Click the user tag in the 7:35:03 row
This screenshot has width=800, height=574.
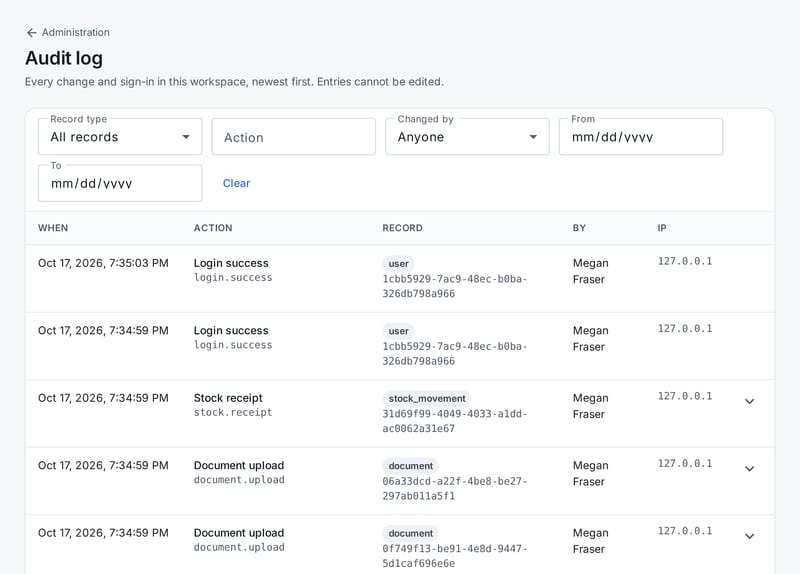(x=398, y=264)
